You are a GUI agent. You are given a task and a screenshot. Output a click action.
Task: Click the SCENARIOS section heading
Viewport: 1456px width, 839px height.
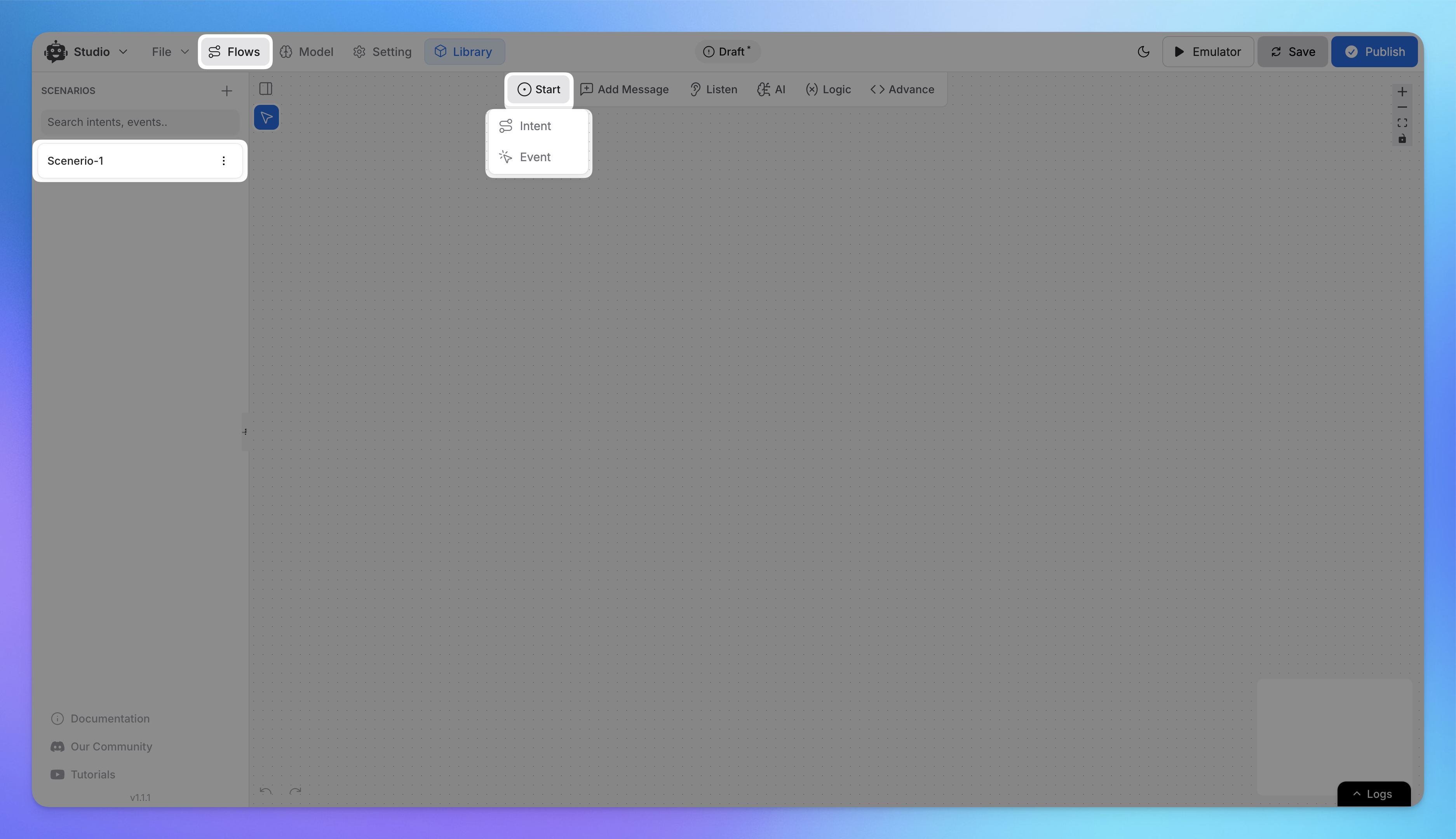68,91
